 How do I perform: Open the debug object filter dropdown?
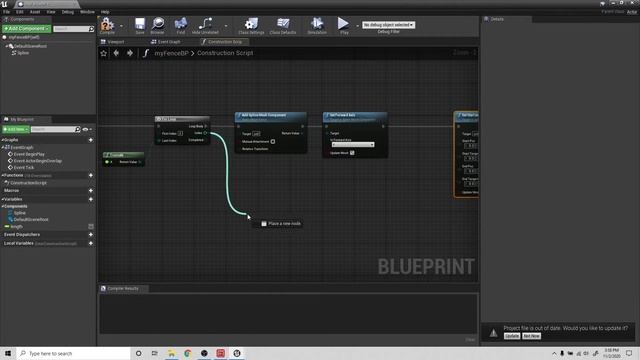pyautogui.click(x=388, y=25)
